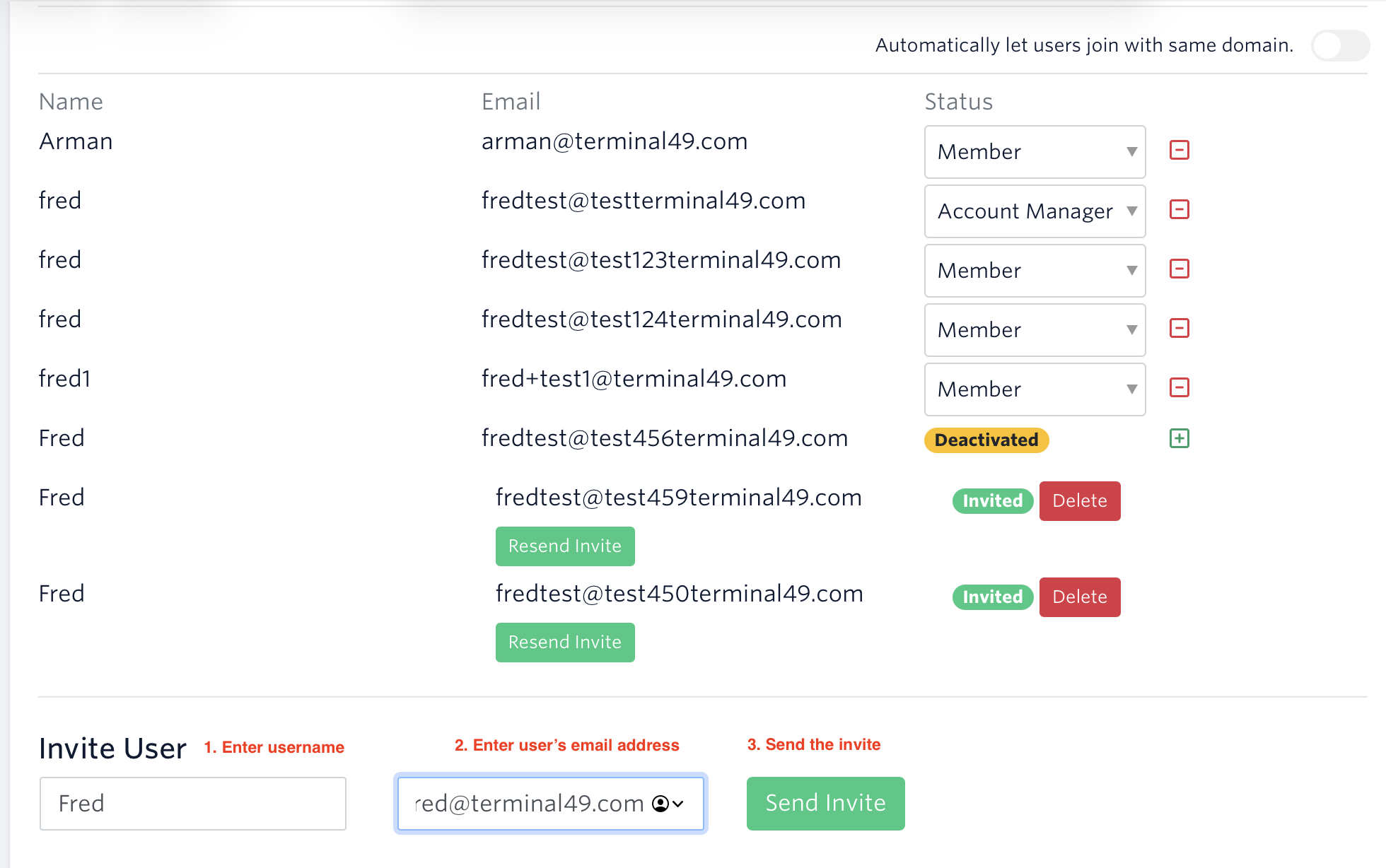Click the Deactivated status badge
Image resolution: width=1386 pixels, height=868 pixels.
click(x=986, y=440)
